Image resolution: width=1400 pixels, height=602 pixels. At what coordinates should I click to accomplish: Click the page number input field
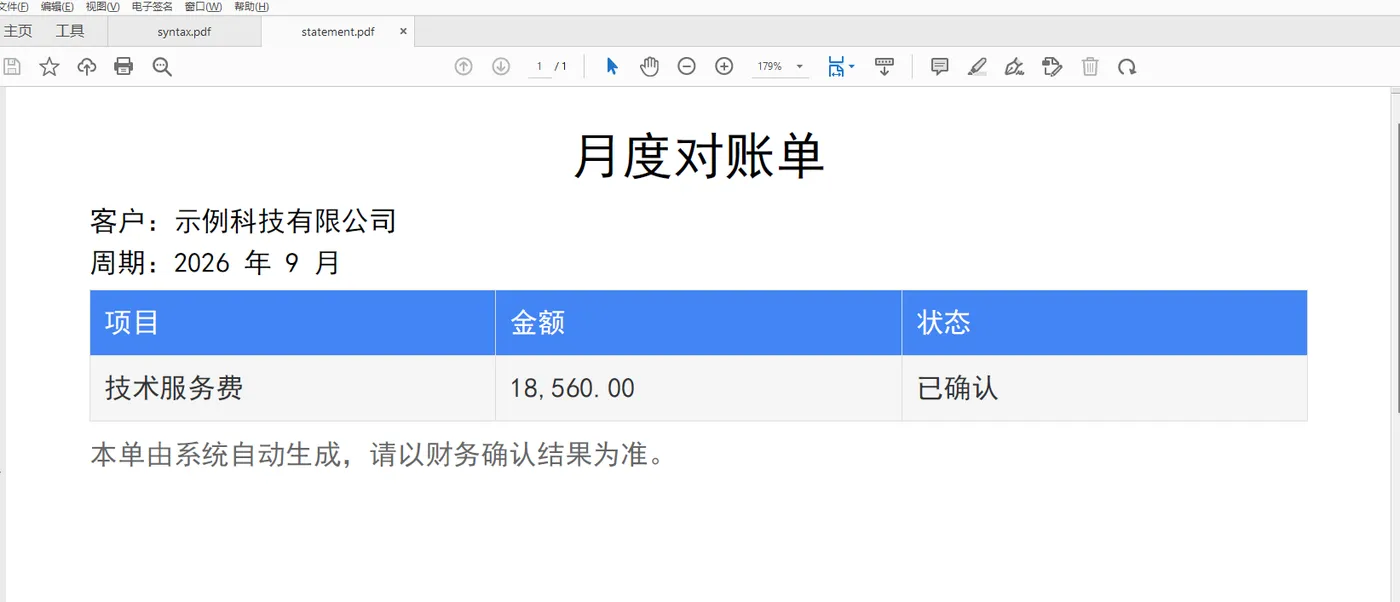540,67
